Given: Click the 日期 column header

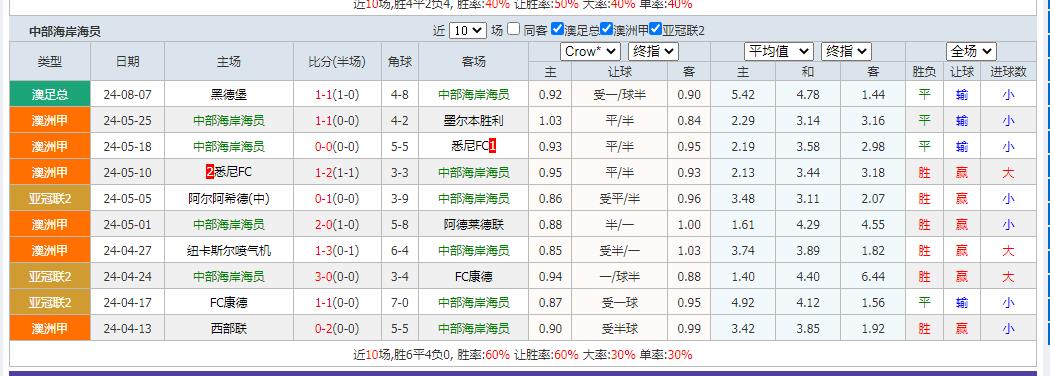Looking at the screenshot, I should [127, 62].
